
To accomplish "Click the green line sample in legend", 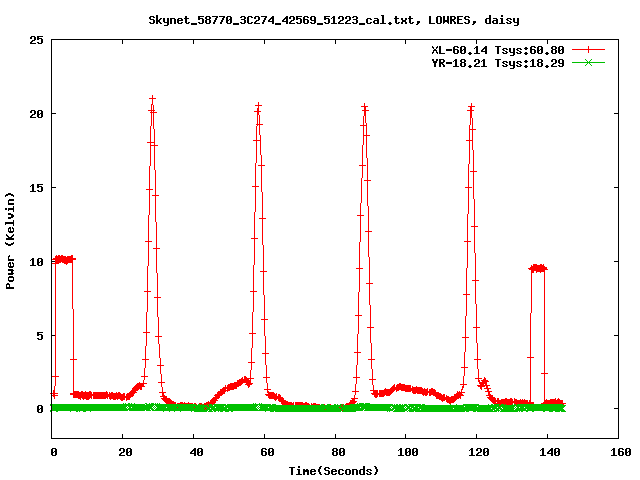I will (588, 62).
